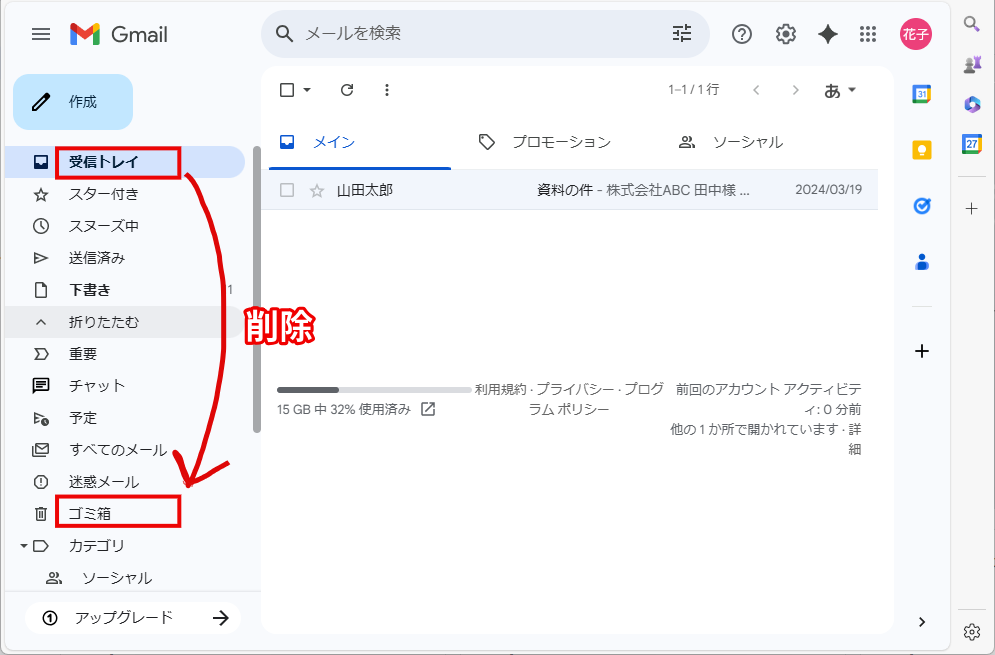Open the 利用規約 link
Image resolution: width=995 pixels, height=655 pixels.
(x=505, y=389)
